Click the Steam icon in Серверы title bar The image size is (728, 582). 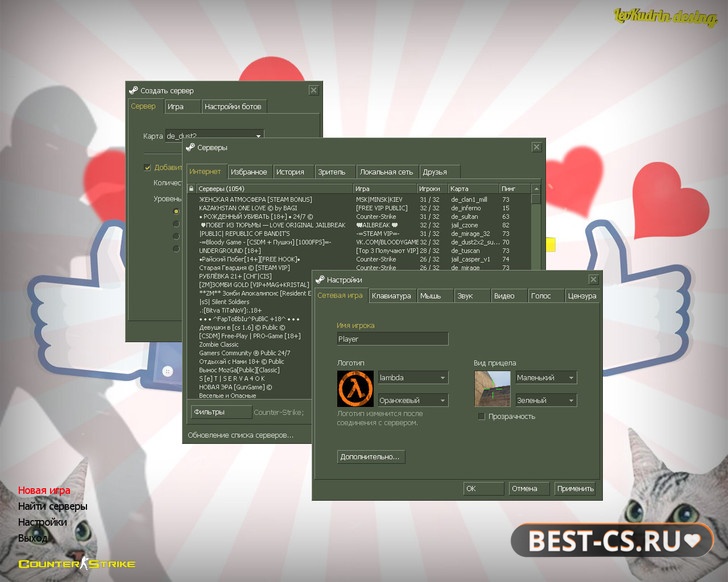point(190,148)
